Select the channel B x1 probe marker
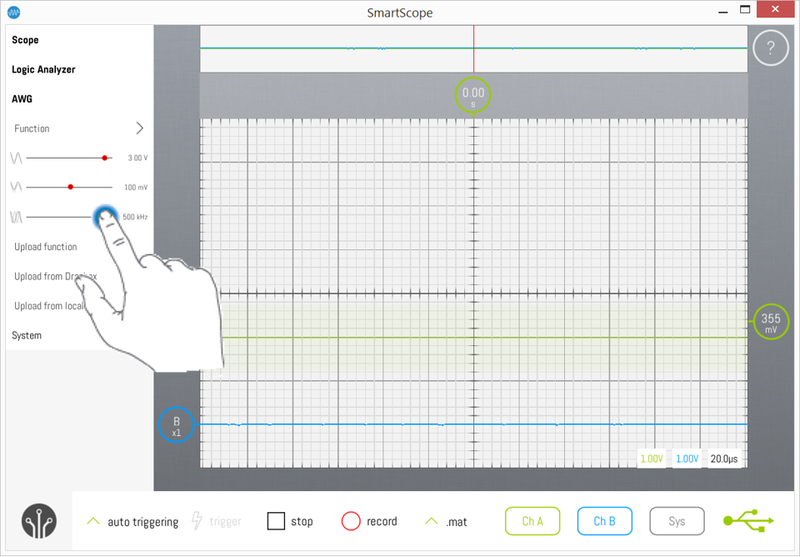 [176, 425]
